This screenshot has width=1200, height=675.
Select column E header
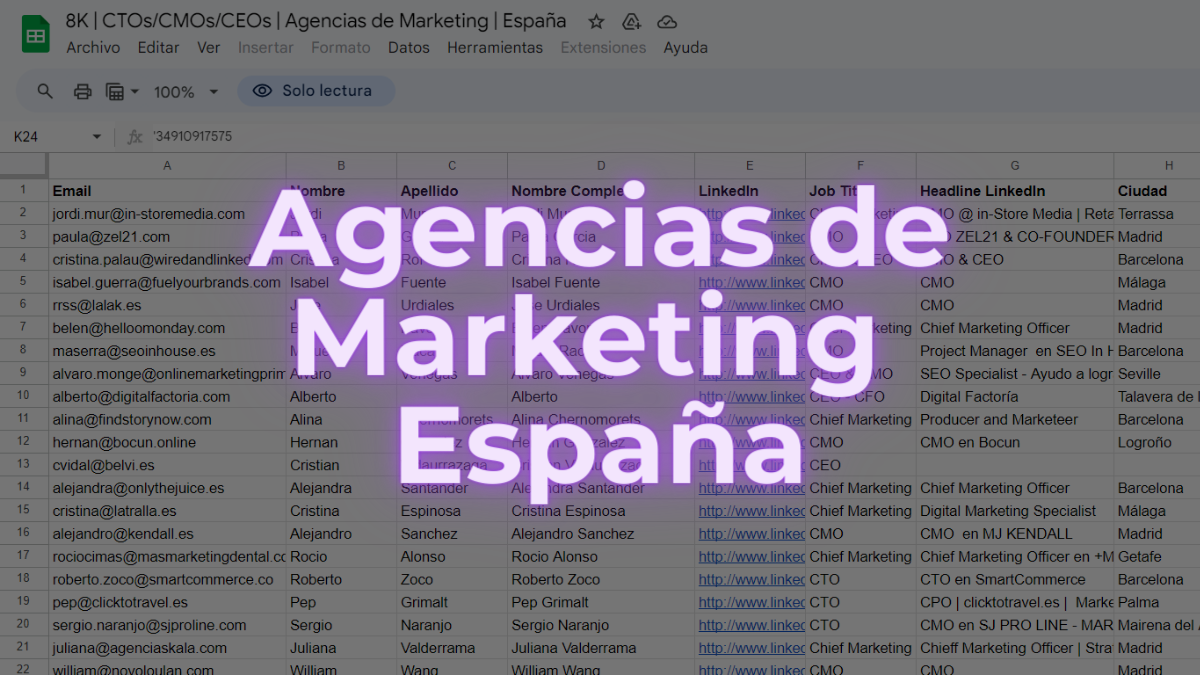pyautogui.click(x=750, y=165)
